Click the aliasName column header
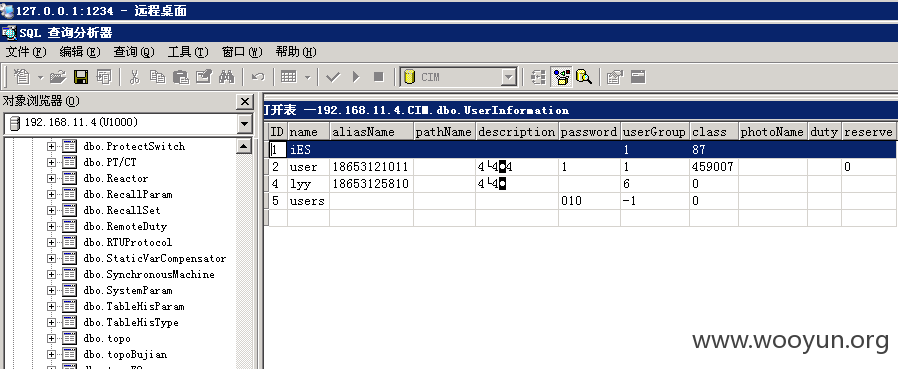Viewport: 898px width, 369px height. [x=371, y=132]
